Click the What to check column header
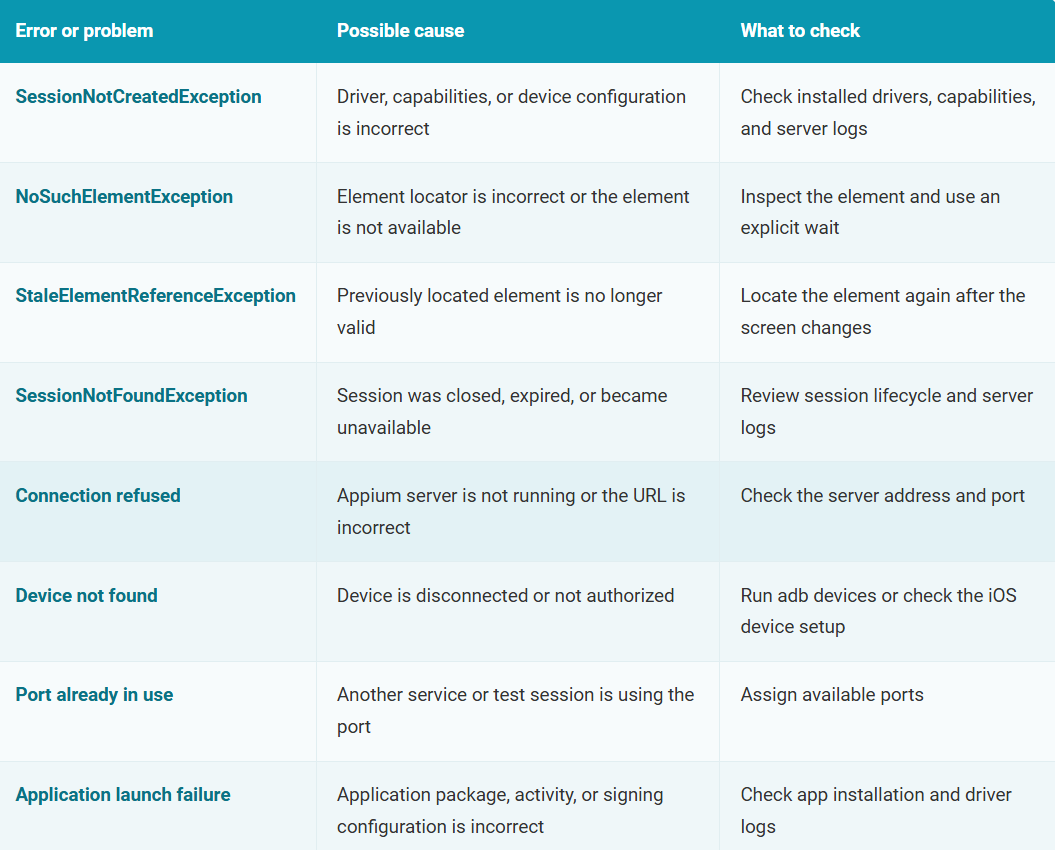The width and height of the screenshot is (1055, 850). [800, 31]
